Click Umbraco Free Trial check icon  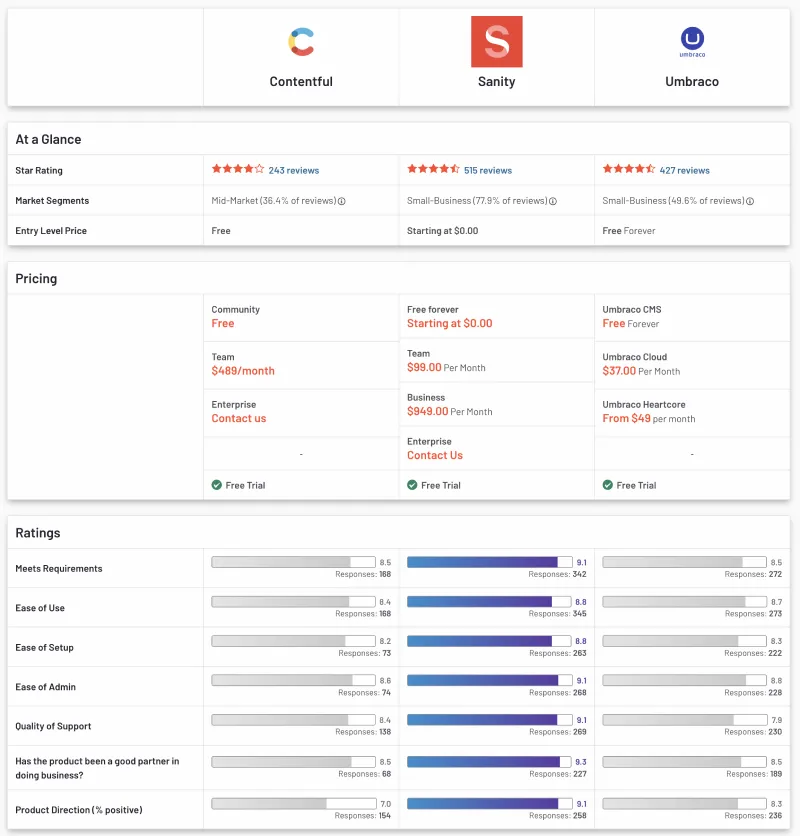[x=607, y=485]
